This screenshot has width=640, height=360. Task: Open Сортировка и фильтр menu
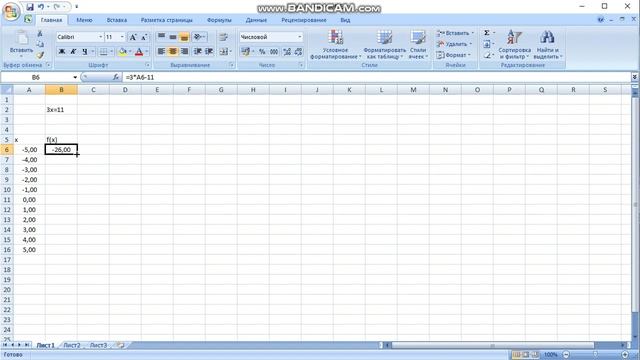(x=514, y=44)
